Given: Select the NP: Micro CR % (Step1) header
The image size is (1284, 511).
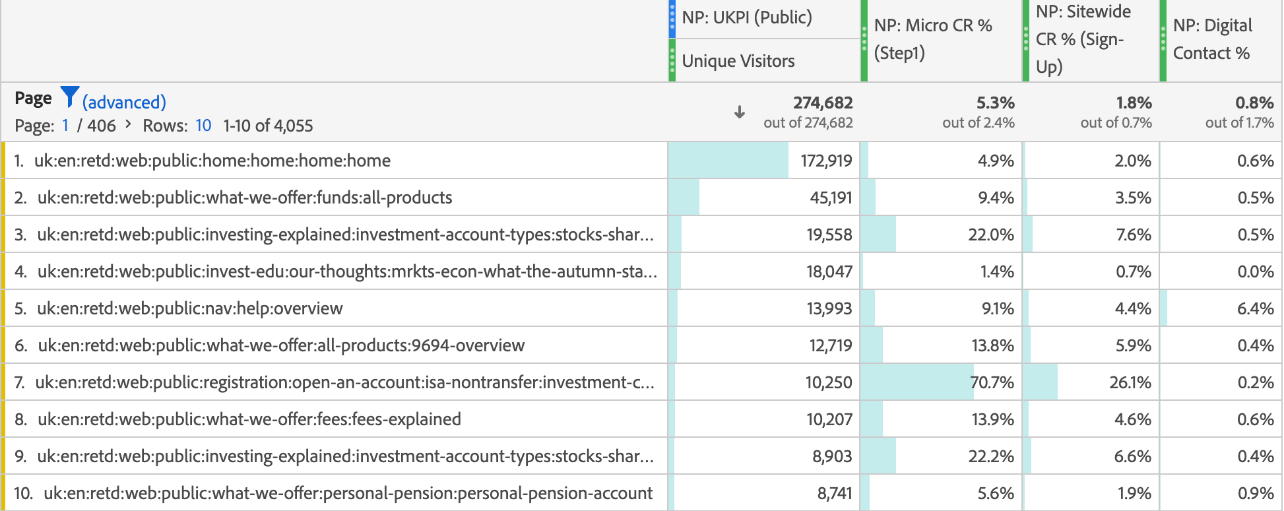Looking at the screenshot, I should point(932,40).
